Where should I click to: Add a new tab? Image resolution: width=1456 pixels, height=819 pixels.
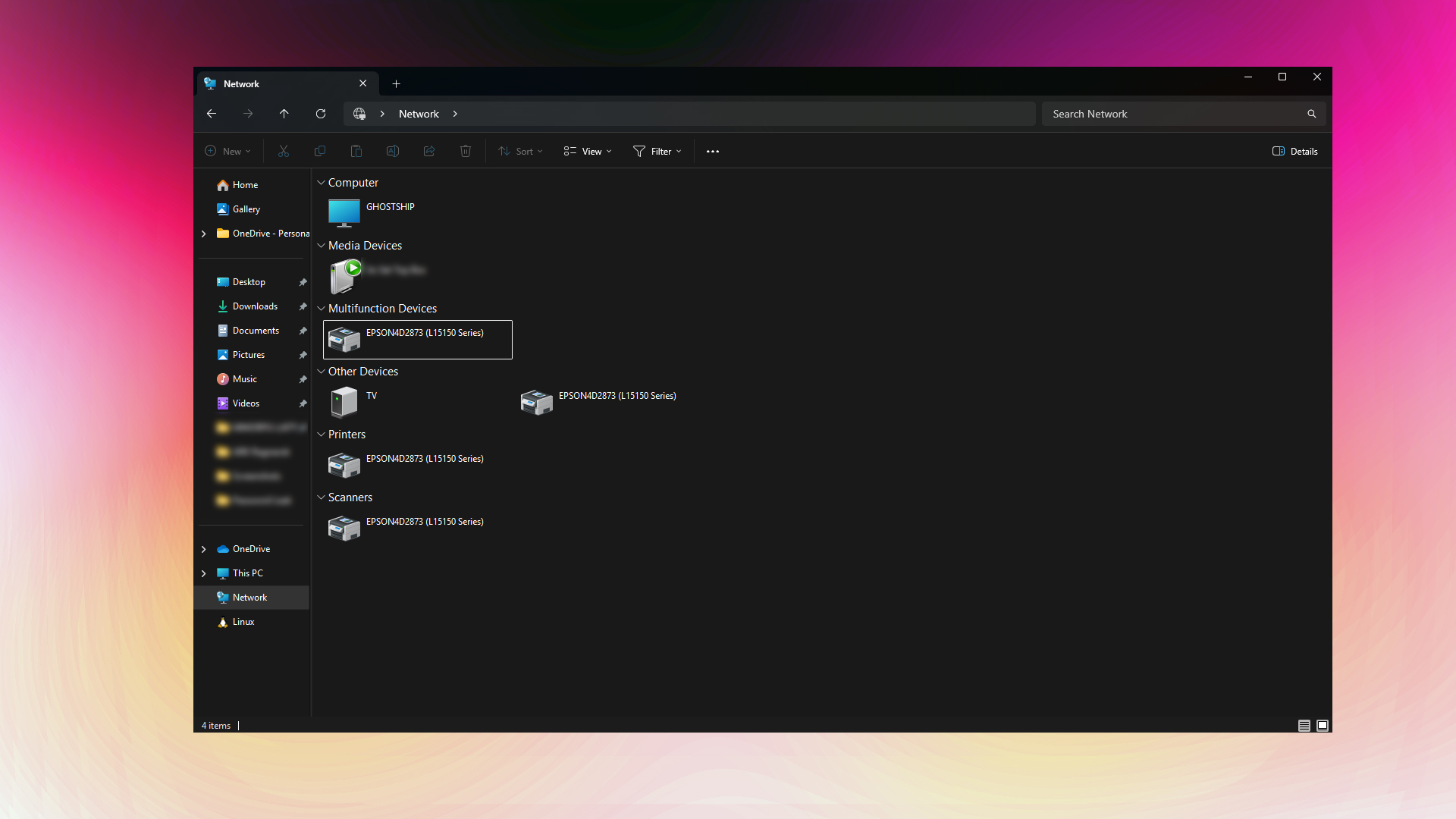tap(396, 84)
